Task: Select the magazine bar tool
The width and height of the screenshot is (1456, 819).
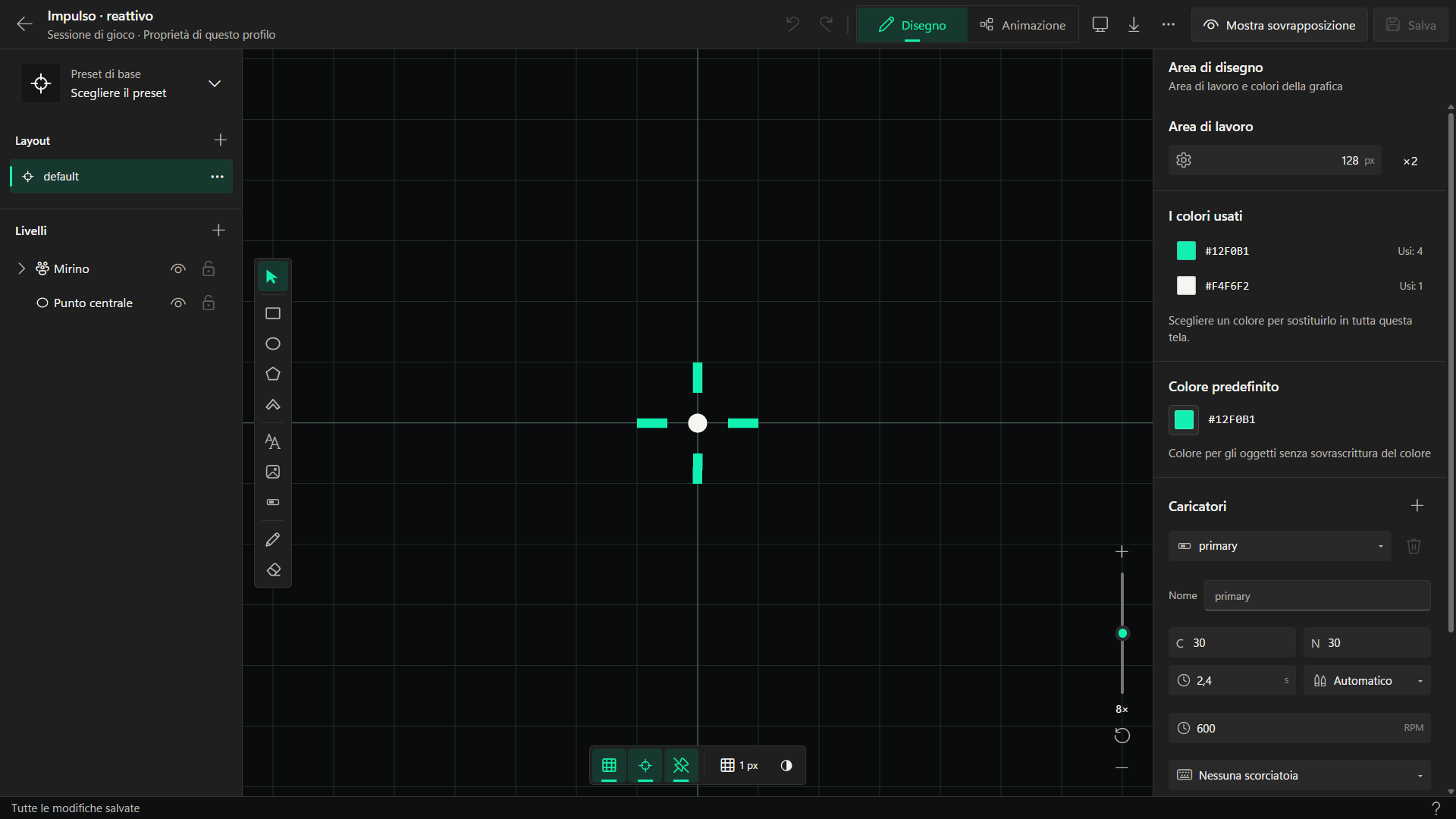Action: tap(273, 502)
